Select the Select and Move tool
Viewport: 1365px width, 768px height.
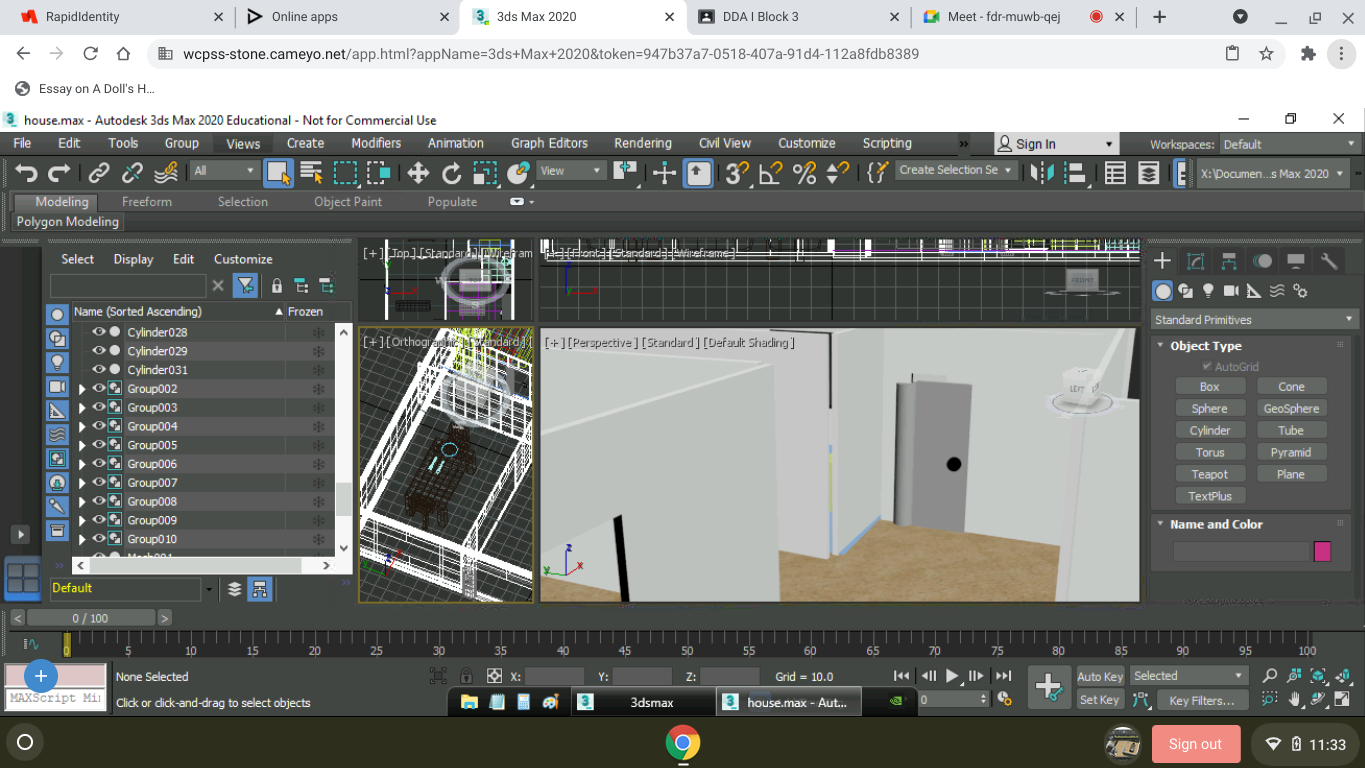coord(419,172)
